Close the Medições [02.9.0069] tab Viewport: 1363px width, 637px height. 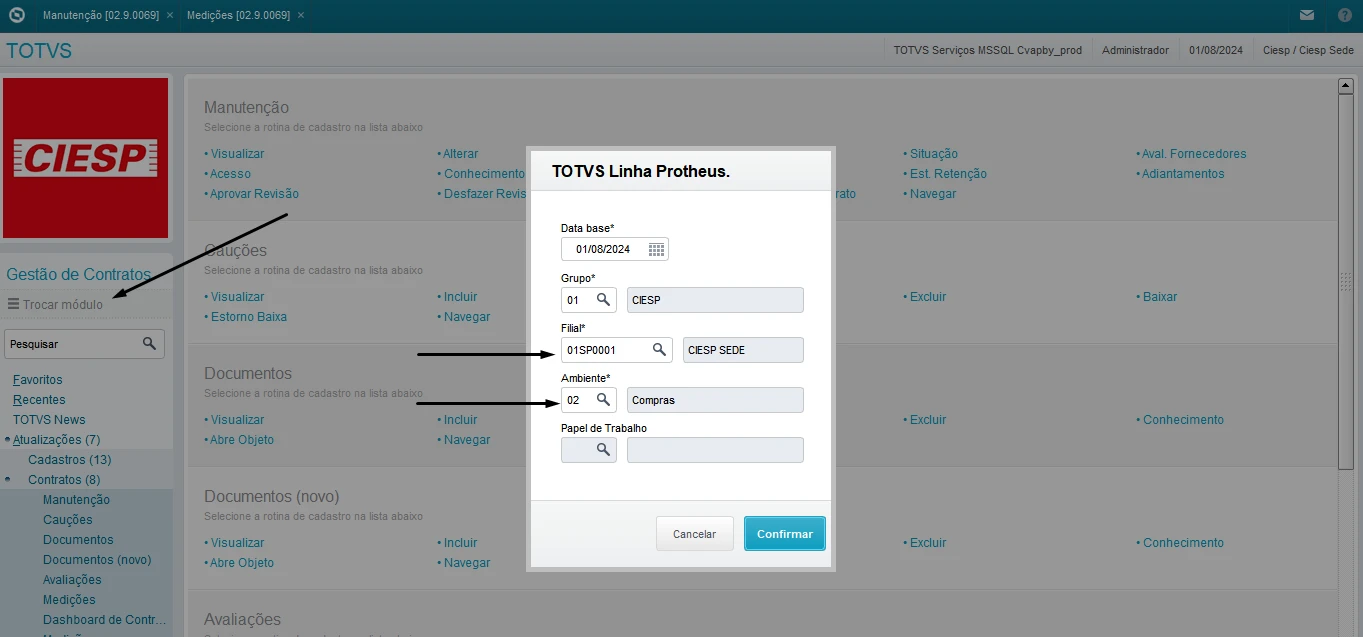301,15
